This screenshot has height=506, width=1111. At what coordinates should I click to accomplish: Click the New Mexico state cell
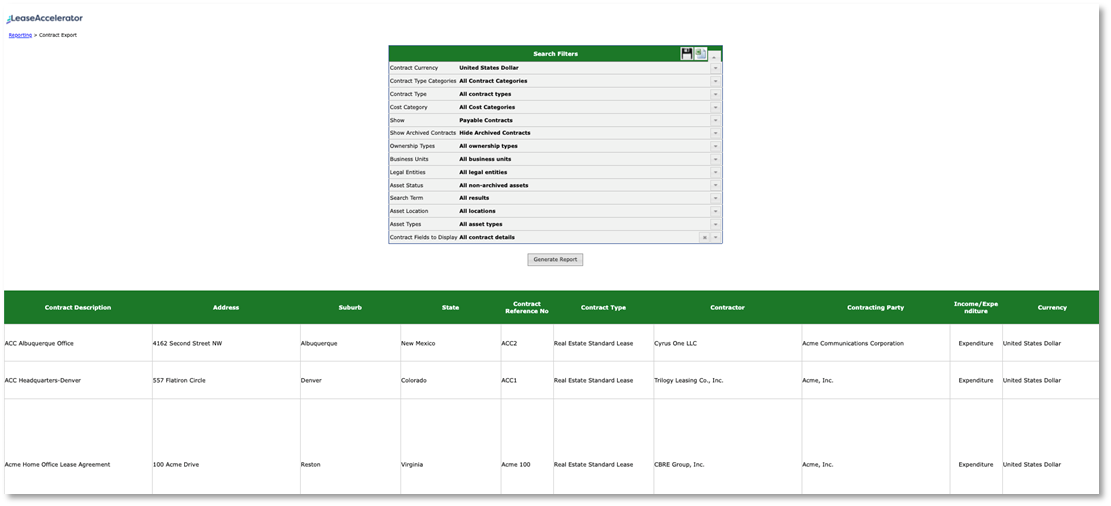pyautogui.click(x=451, y=343)
